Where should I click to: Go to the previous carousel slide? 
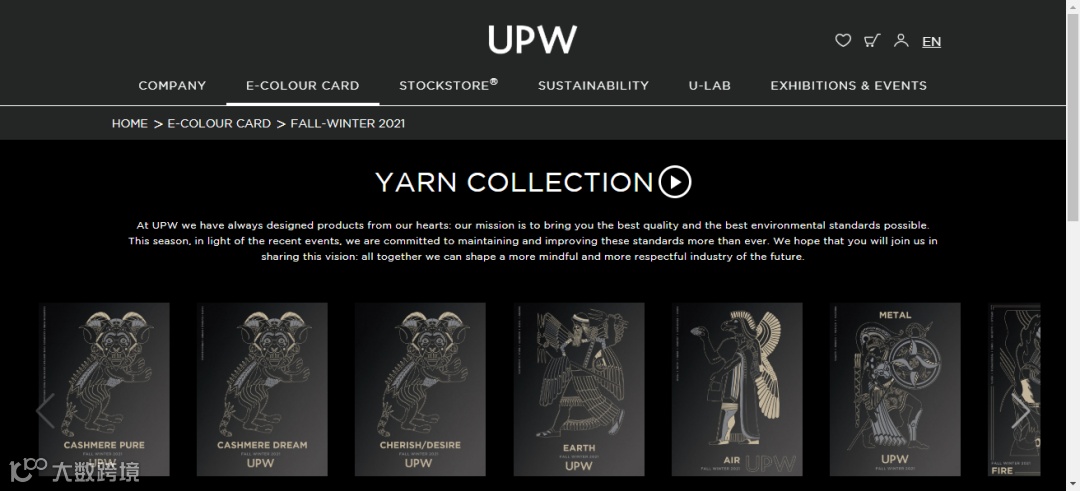tap(45, 411)
